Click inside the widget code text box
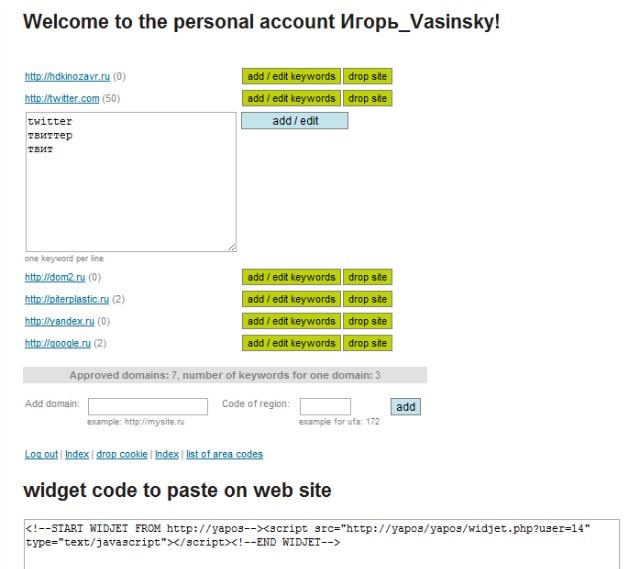640x569 pixels. [x=320, y=545]
